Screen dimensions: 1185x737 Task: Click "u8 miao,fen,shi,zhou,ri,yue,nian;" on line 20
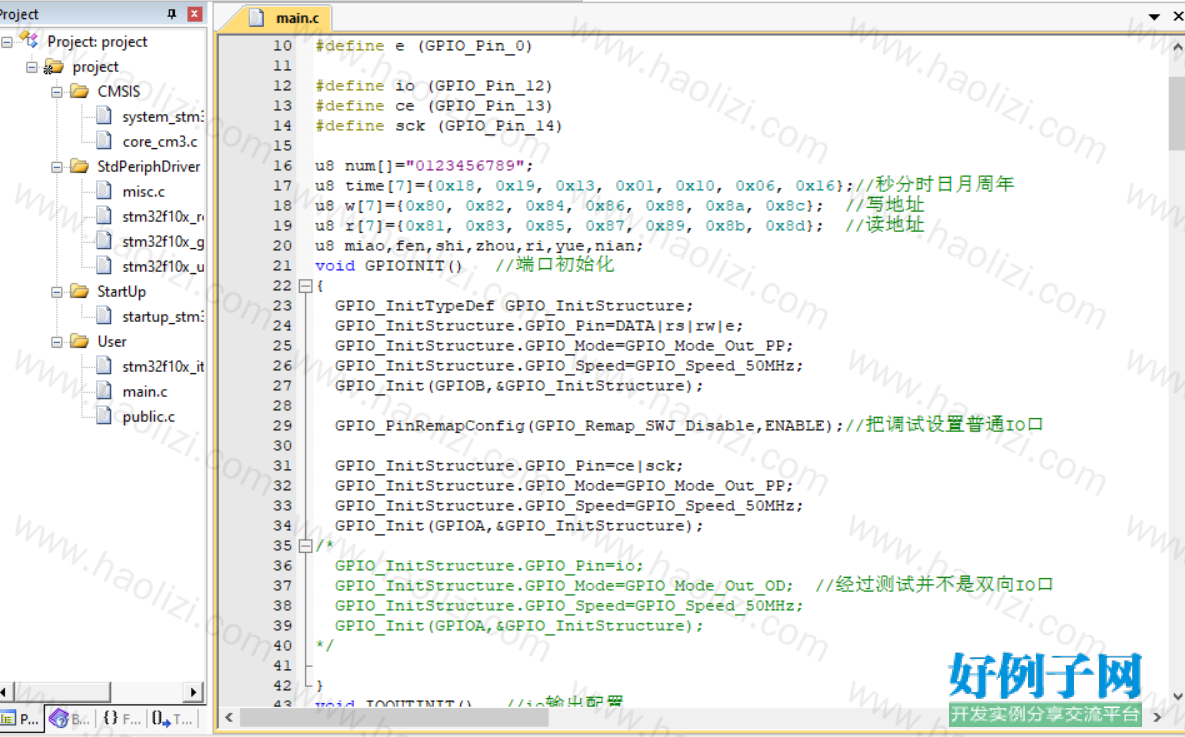[x=478, y=246]
